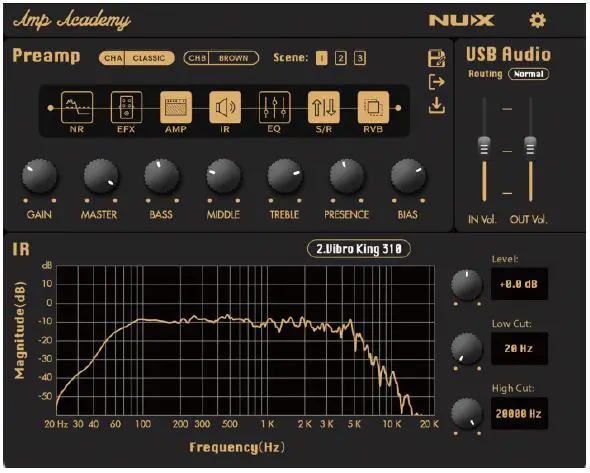Select the AMP block
This screenshot has width=590, height=473.
pos(176,107)
